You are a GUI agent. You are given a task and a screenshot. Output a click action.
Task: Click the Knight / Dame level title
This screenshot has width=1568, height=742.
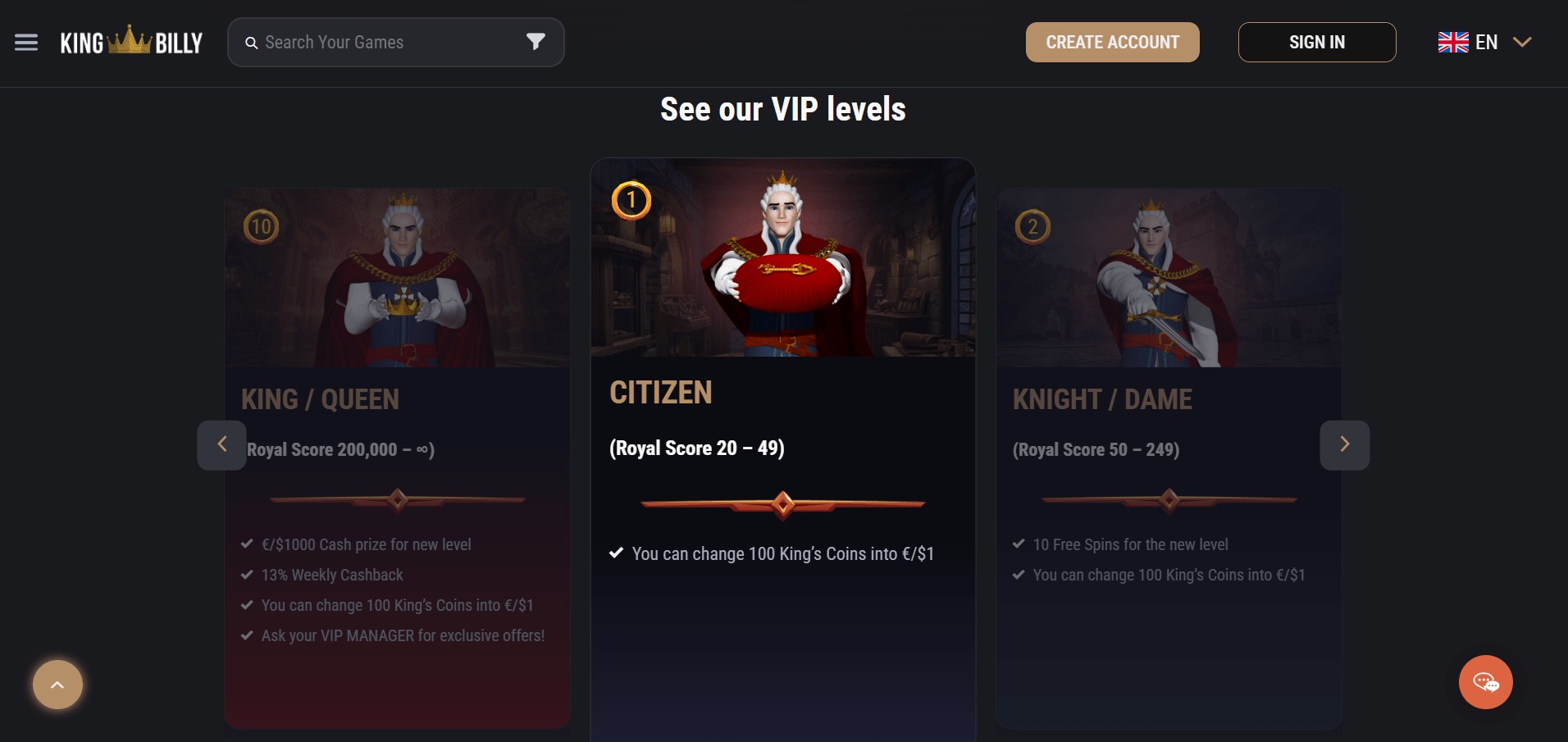pyautogui.click(x=1102, y=399)
